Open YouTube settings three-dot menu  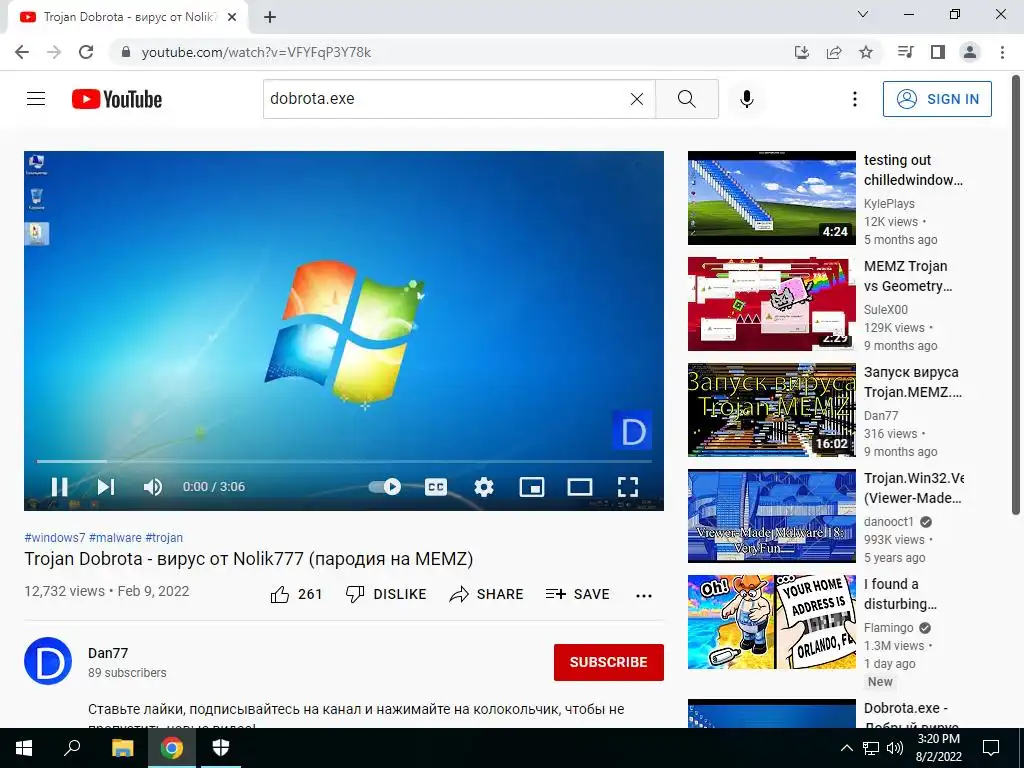click(x=854, y=99)
